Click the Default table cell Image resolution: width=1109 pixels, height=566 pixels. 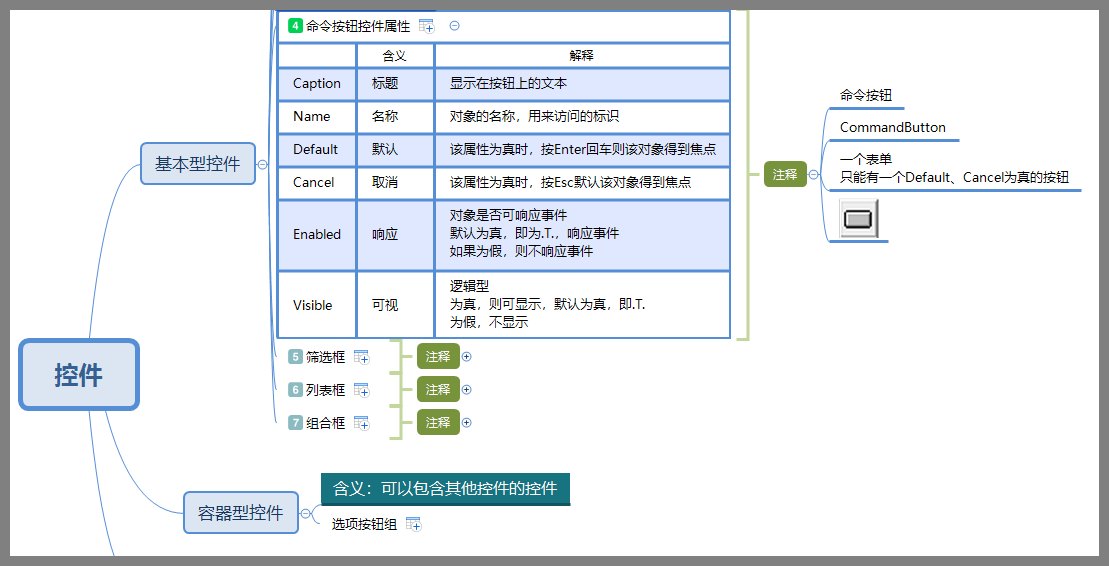pos(317,149)
